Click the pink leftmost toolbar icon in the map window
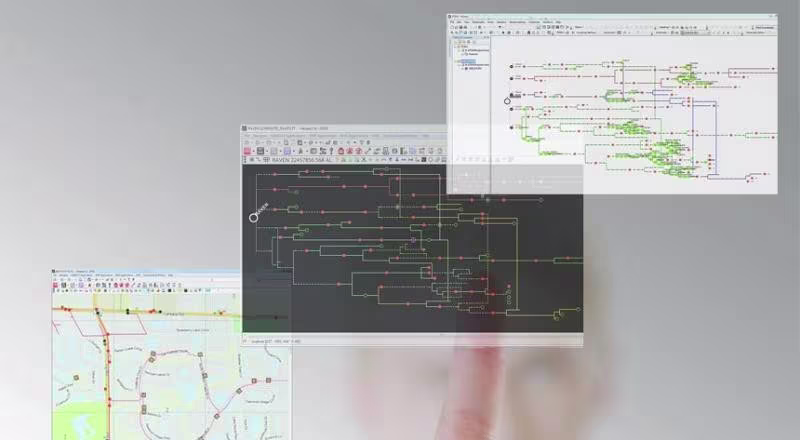800x440 pixels. pos(55,285)
